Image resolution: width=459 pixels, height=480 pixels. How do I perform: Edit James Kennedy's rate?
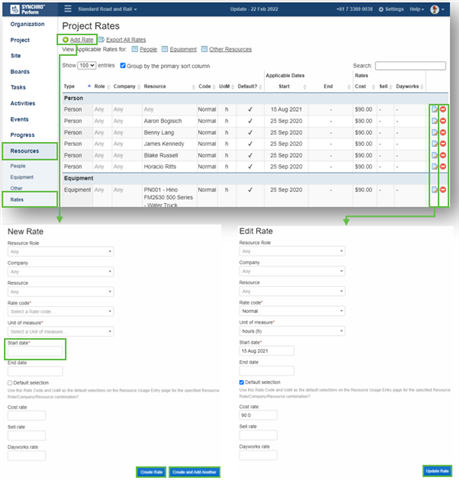point(434,144)
